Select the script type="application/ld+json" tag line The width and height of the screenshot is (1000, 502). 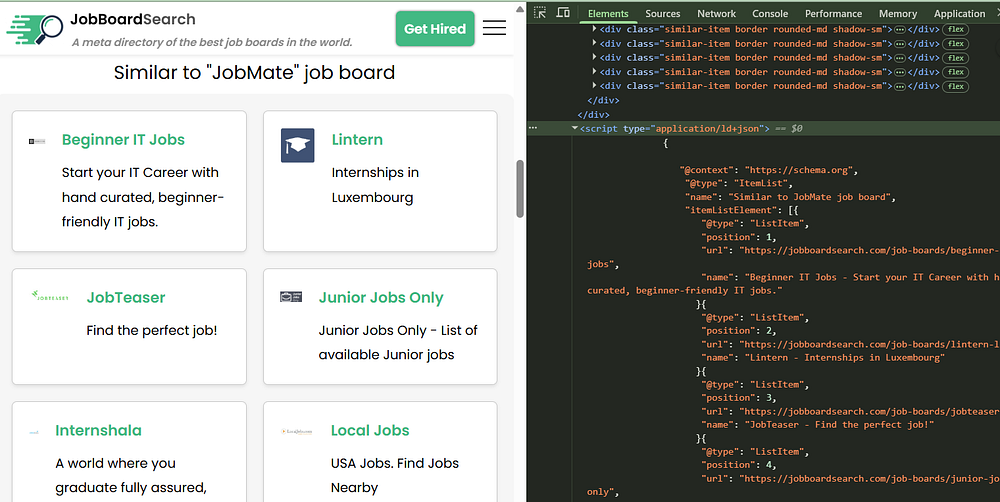click(x=675, y=128)
